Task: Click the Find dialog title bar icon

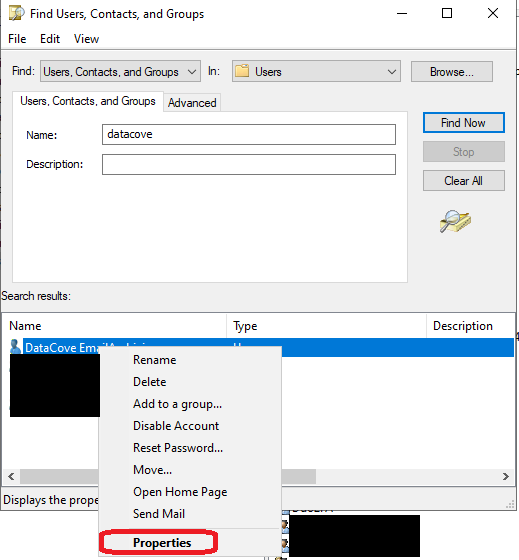Action: click(x=16, y=14)
